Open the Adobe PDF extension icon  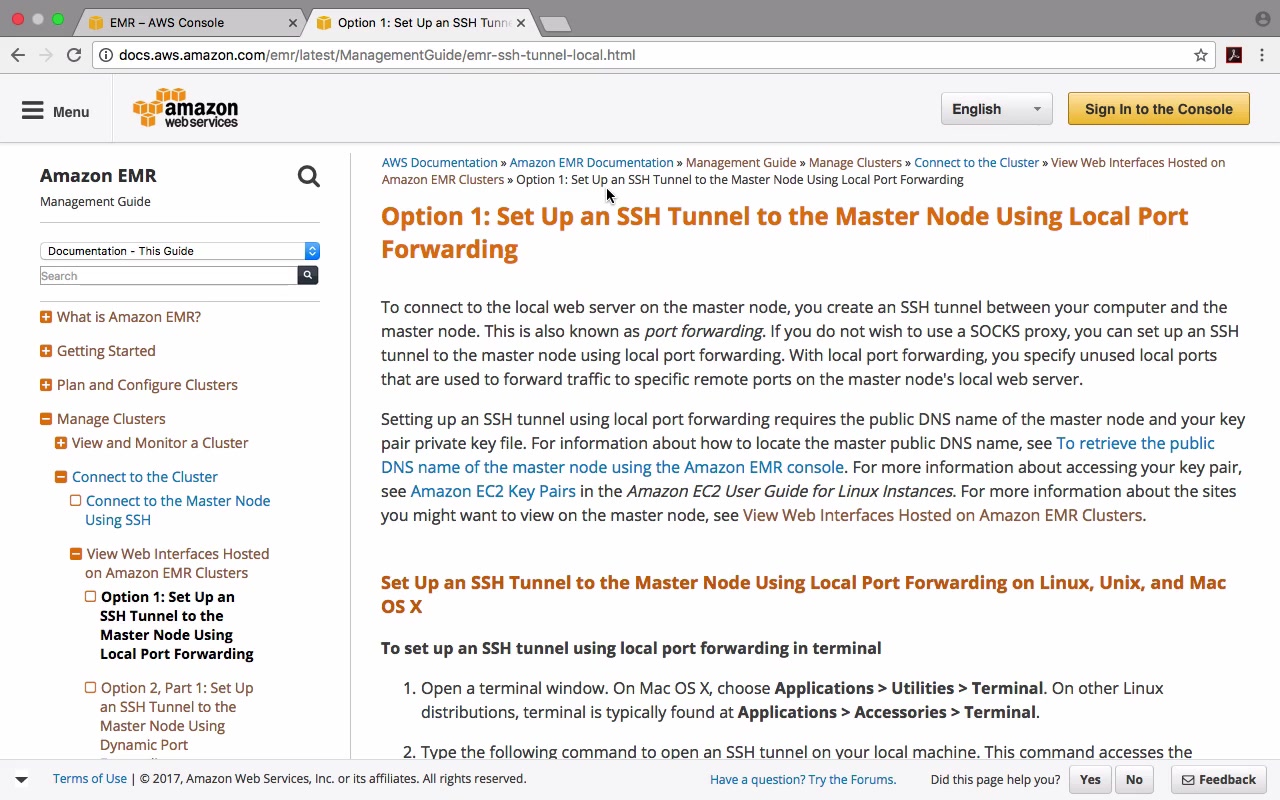click(1234, 55)
